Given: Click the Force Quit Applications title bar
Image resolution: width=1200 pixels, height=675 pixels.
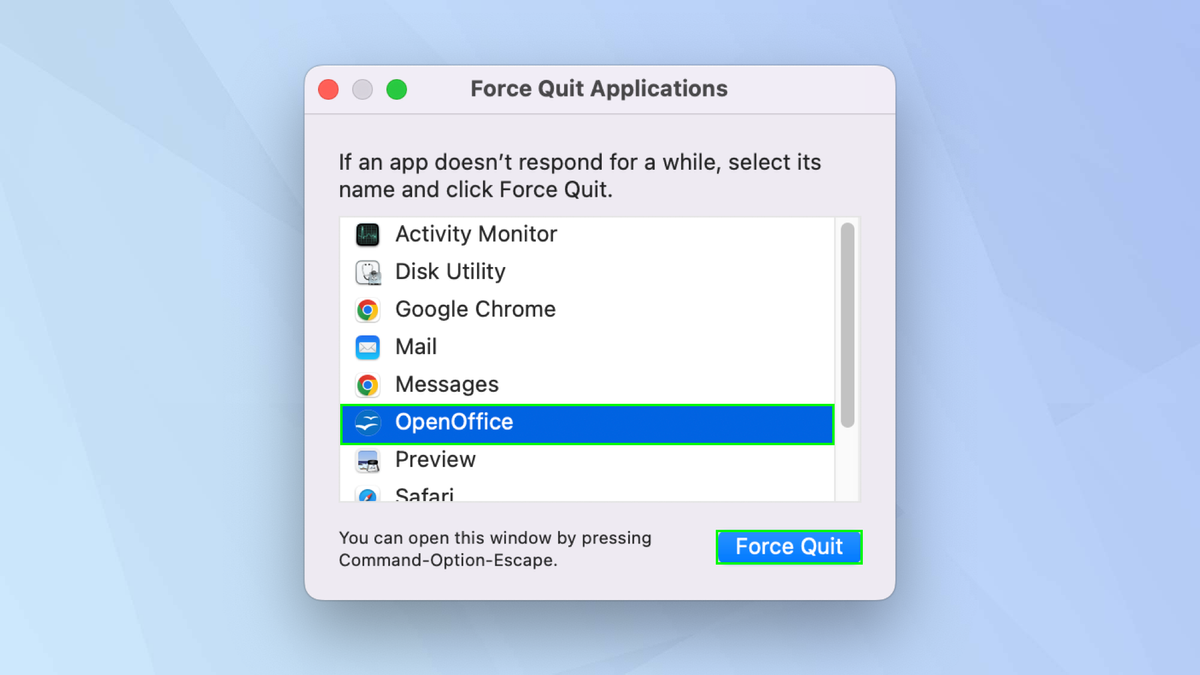Looking at the screenshot, I should pos(598,89).
